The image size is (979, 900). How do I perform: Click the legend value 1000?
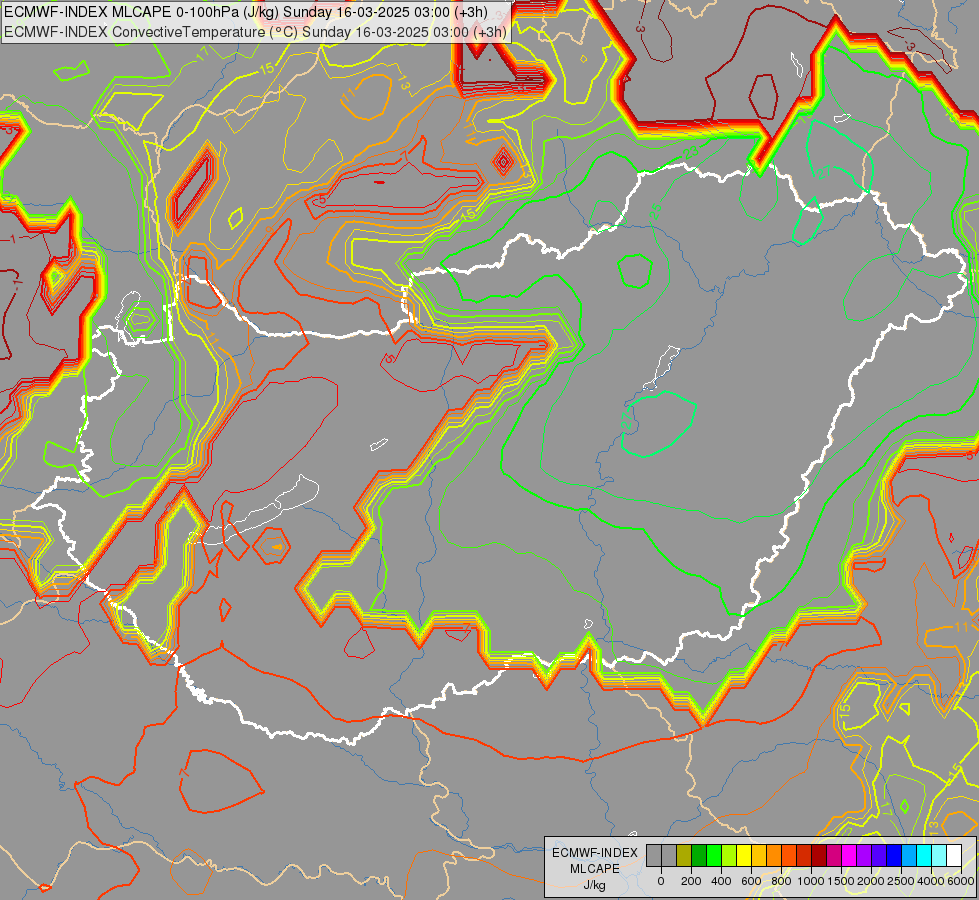[x=811, y=881]
